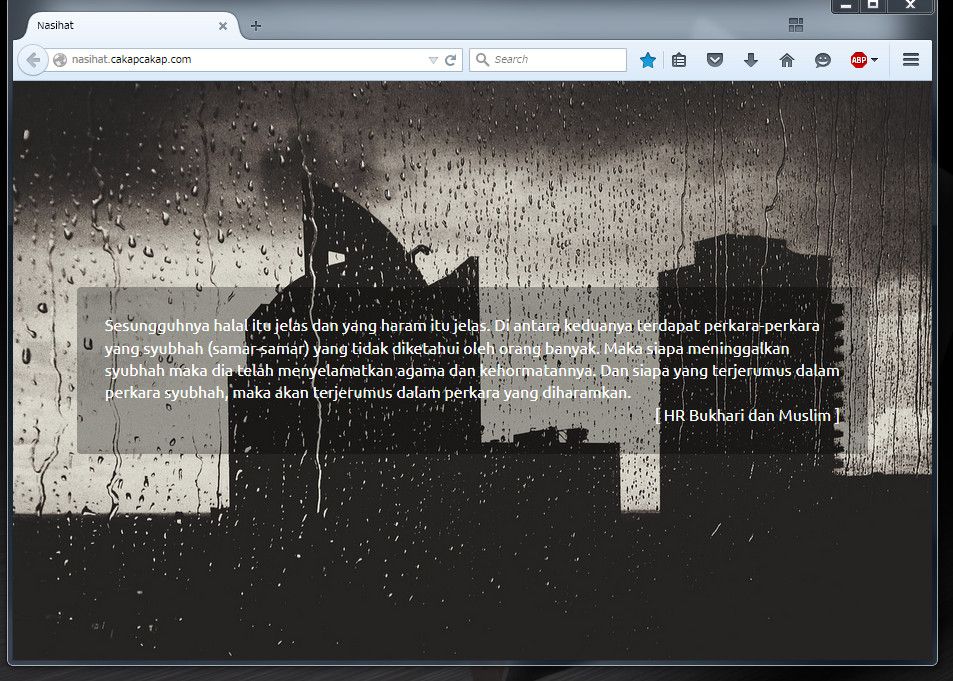Open the Downloads panel arrow icon
The image size is (953, 681).
tap(751, 60)
